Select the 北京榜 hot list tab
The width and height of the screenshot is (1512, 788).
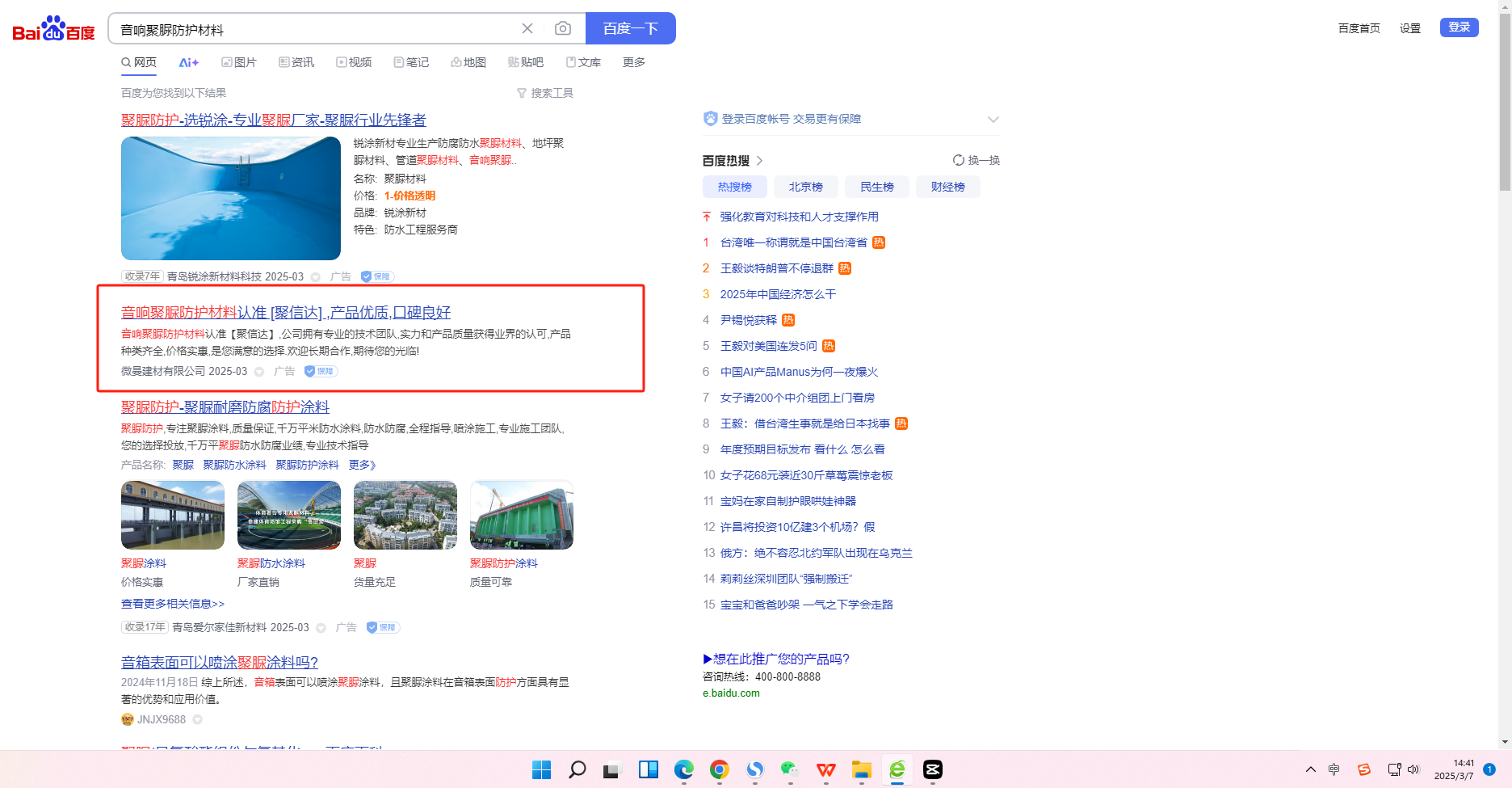[805, 187]
